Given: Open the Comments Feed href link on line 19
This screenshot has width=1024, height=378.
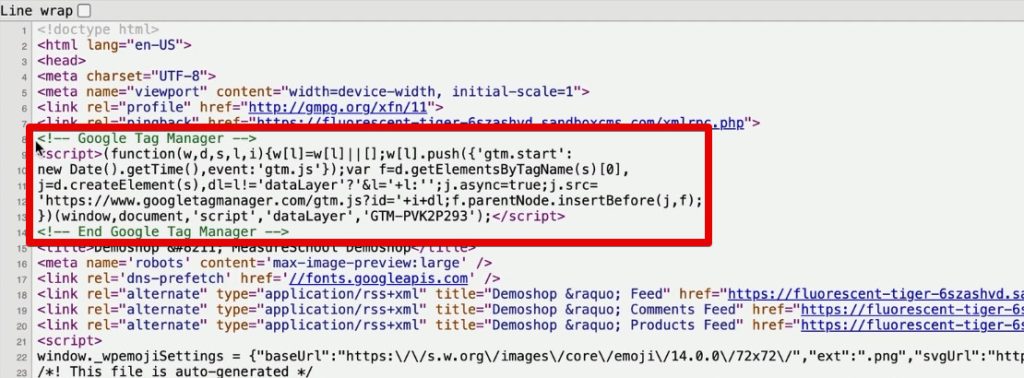Looking at the screenshot, I should point(912,309).
